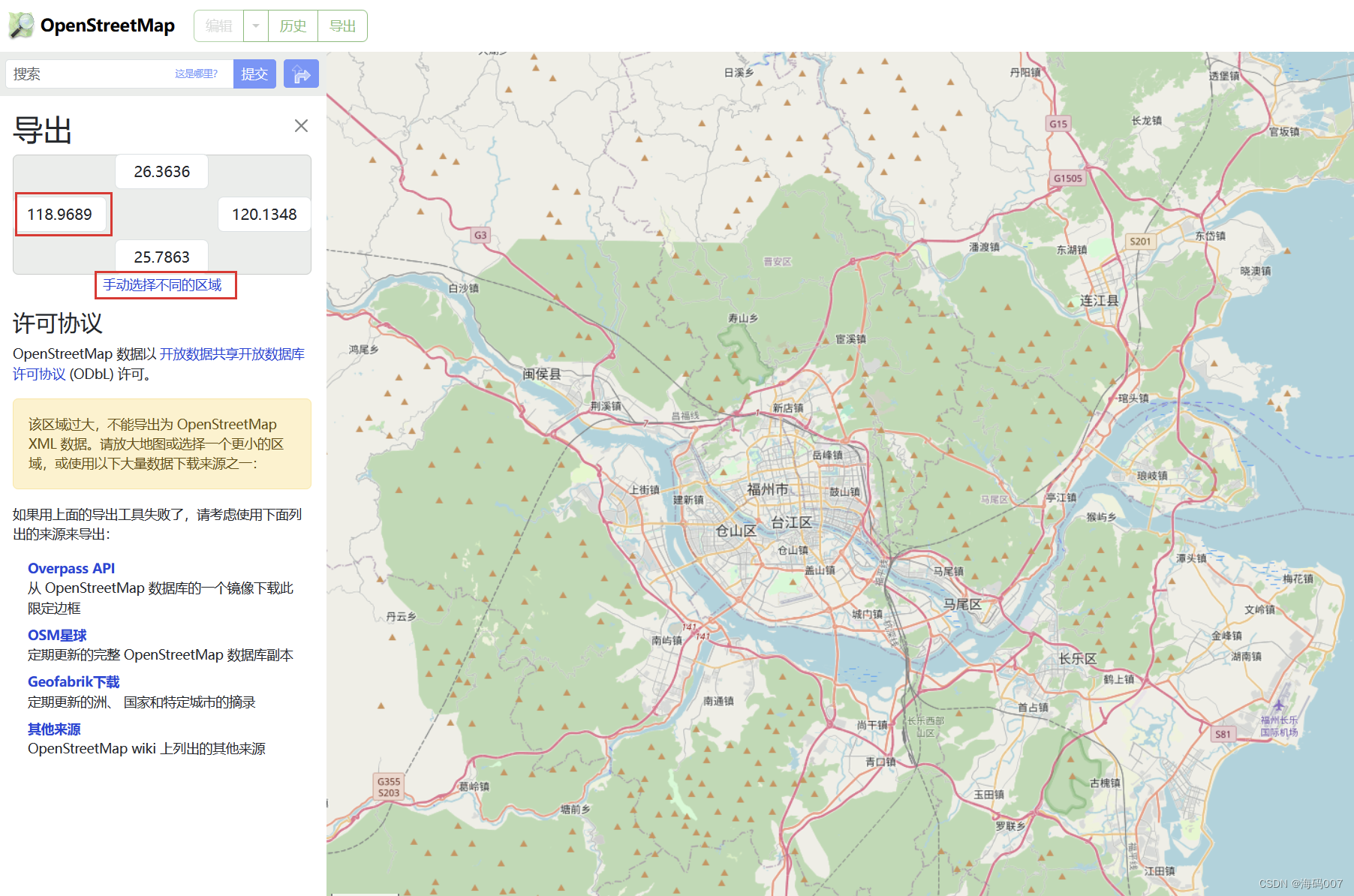Image resolution: width=1354 pixels, height=896 pixels.
Task: Edit the north latitude field 26.3636
Action: click(x=161, y=172)
